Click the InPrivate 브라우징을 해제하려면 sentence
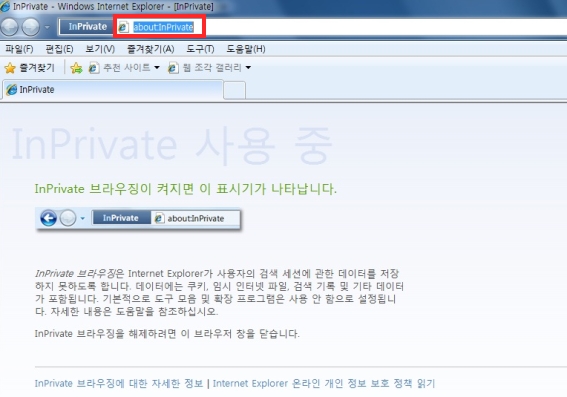This screenshot has height=397, width=567. (x=167, y=333)
